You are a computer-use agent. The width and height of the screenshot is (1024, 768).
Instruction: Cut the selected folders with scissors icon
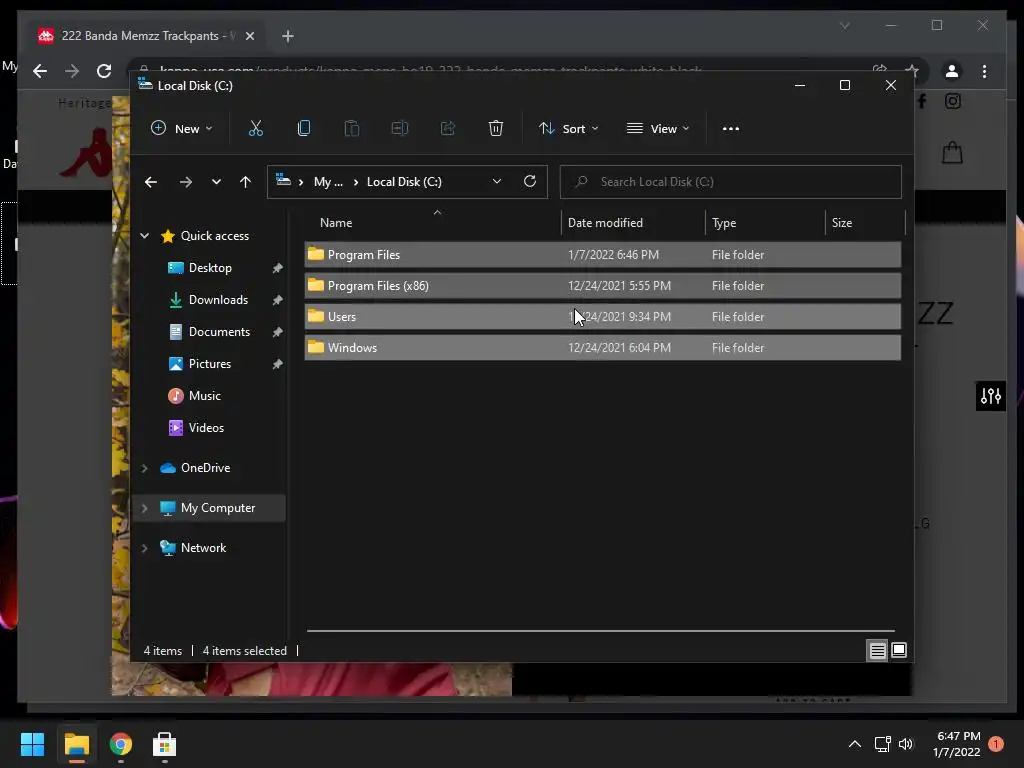tap(255, 129)
